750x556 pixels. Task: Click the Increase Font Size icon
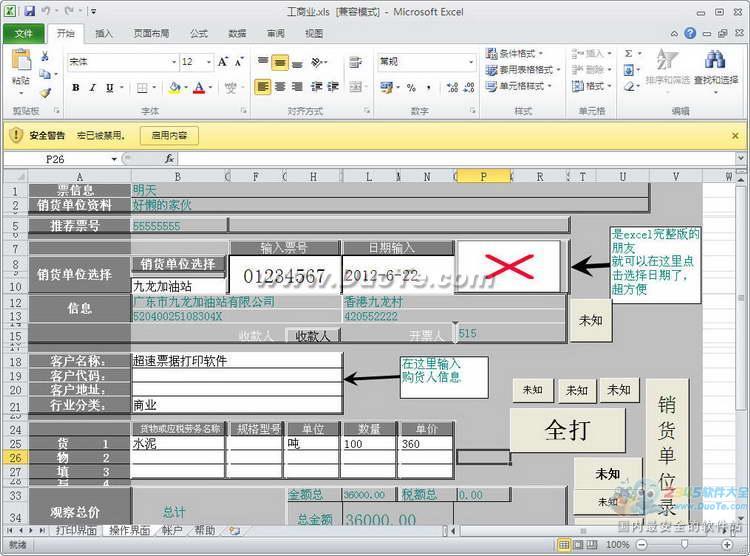tap(223, 62)
